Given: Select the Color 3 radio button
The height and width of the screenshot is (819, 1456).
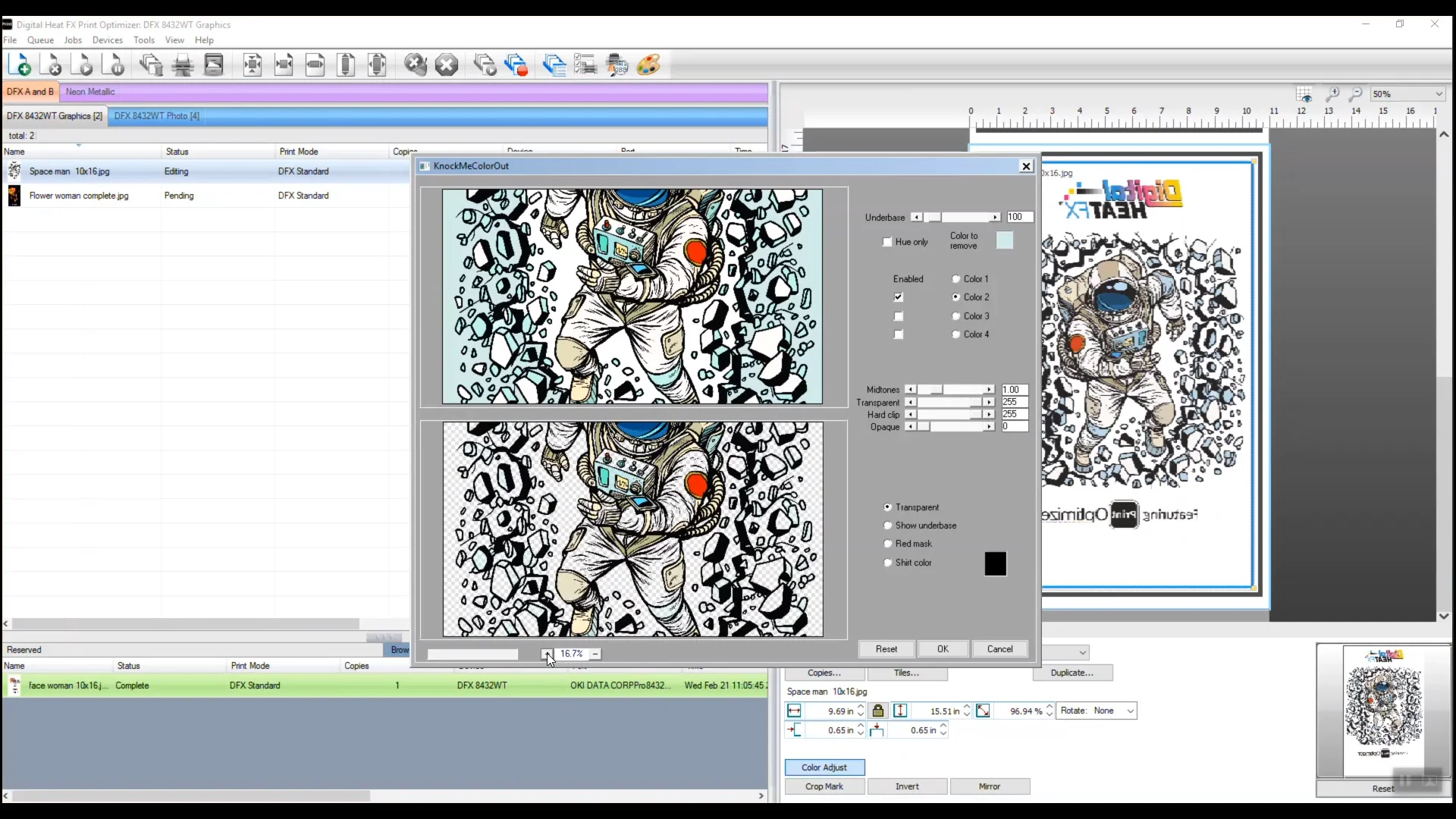Looking at the screenshot, I should 955,316.
